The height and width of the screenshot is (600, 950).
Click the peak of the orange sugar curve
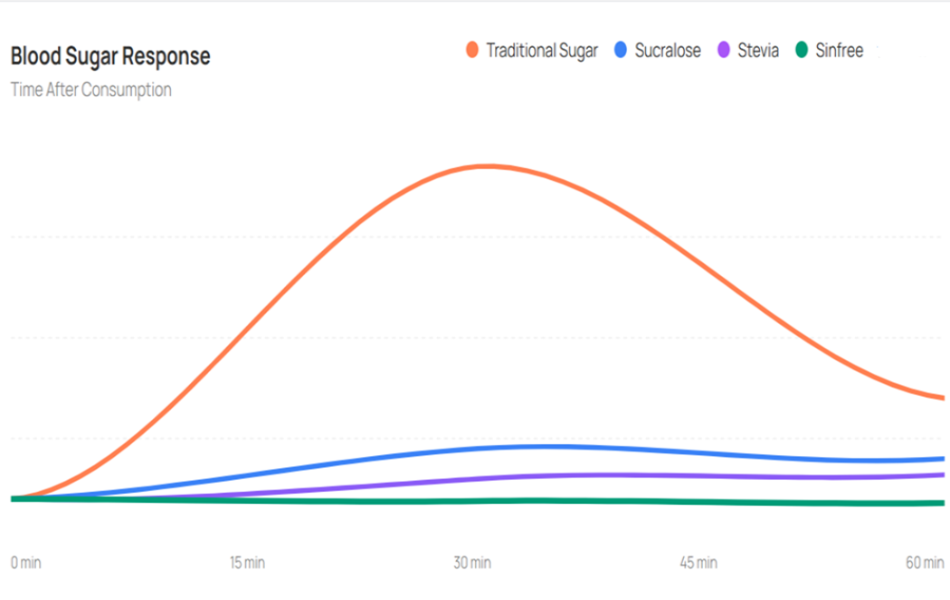pos(486,166)
